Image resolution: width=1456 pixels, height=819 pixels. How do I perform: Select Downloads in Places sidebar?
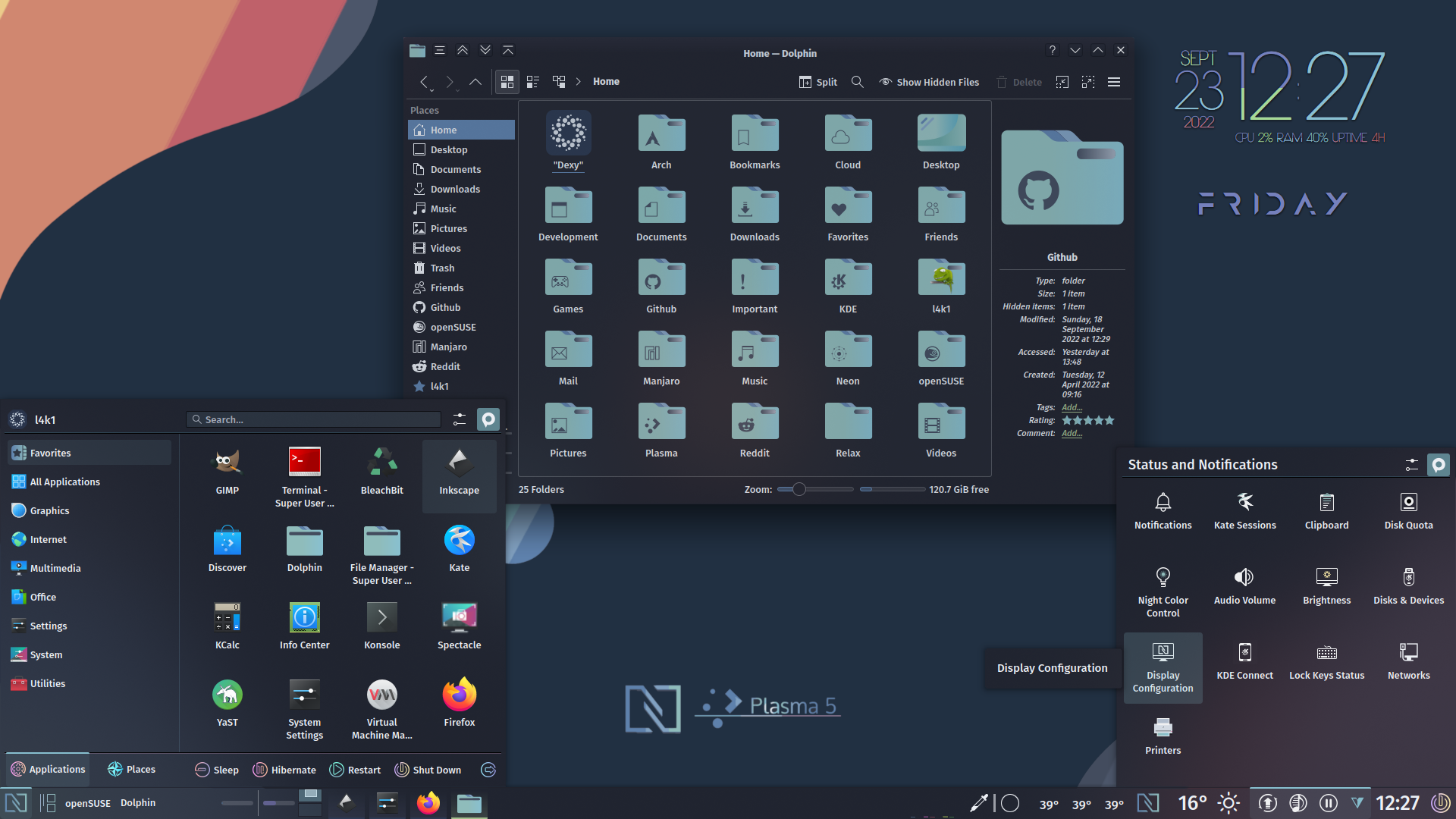[462, 189]
